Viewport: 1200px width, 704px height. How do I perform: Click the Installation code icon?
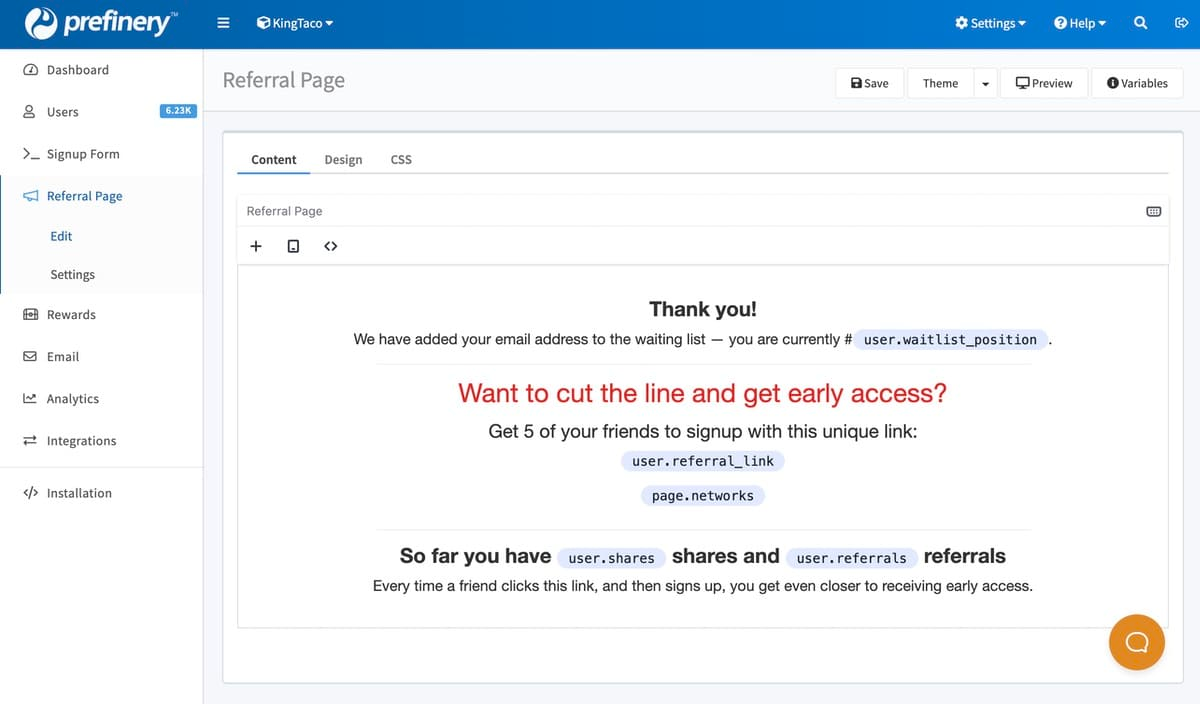(x=30, y=493)
